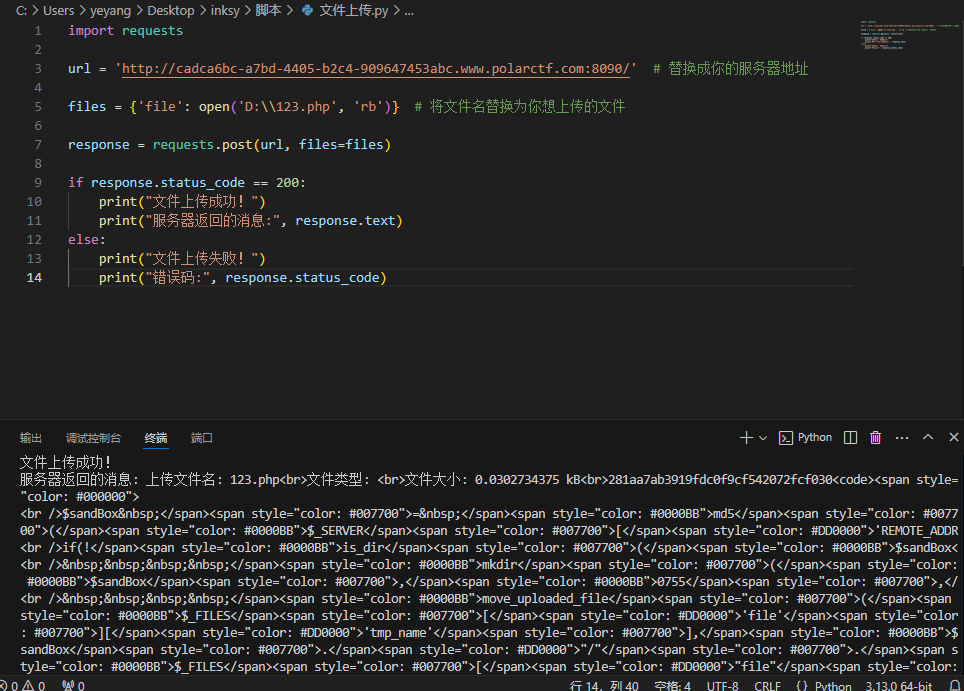The height and width of the screenshot is (691, 964).
Task: Click the Python terminal shell icon
Action: pos(785,438)
